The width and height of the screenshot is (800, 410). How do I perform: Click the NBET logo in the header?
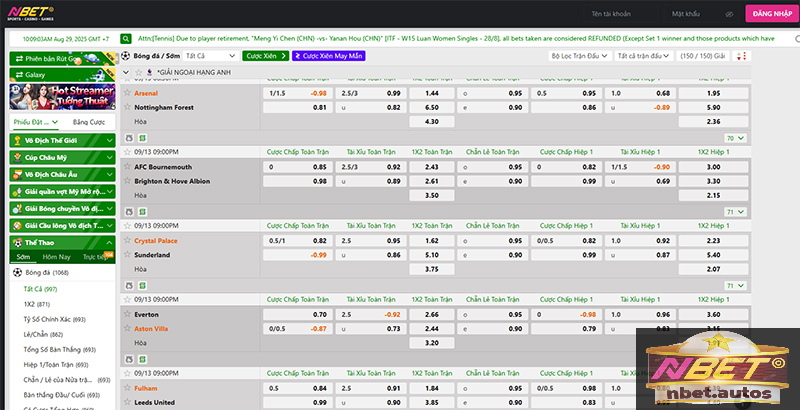click(34, 13)
